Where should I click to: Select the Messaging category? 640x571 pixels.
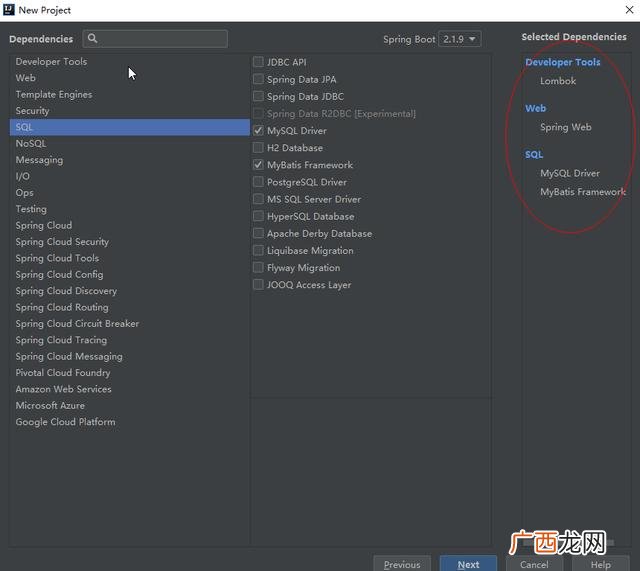coord(129,160)
